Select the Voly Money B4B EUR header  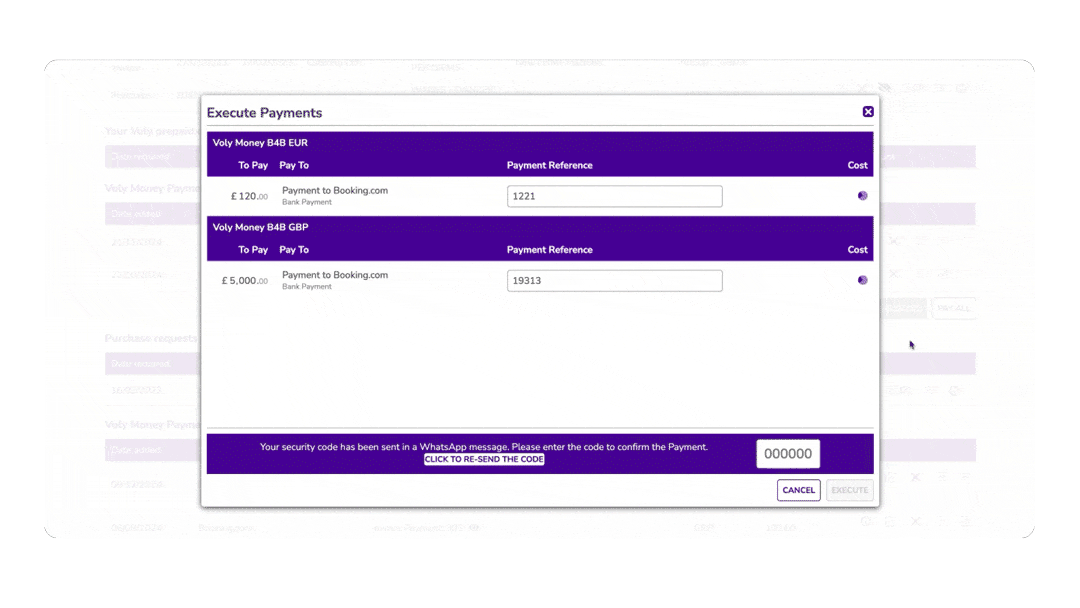pos(260,143)
